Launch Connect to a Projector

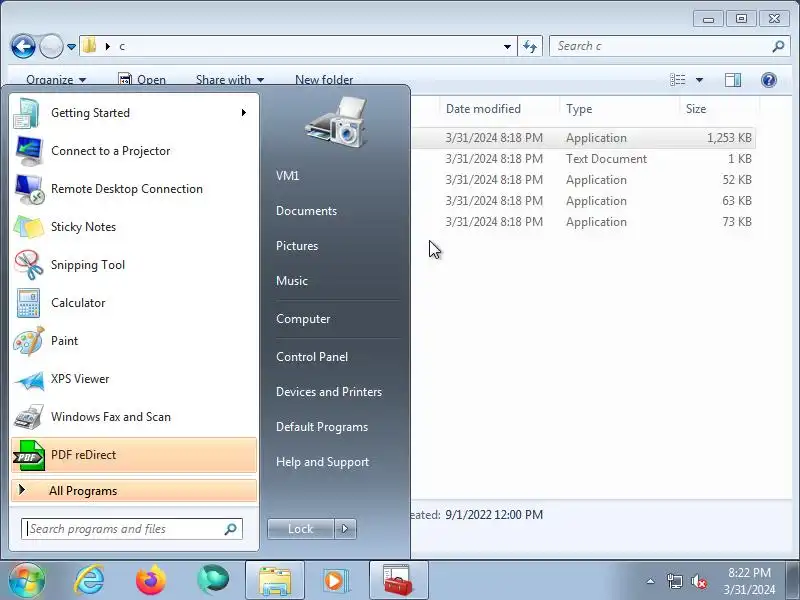point(134,151)
